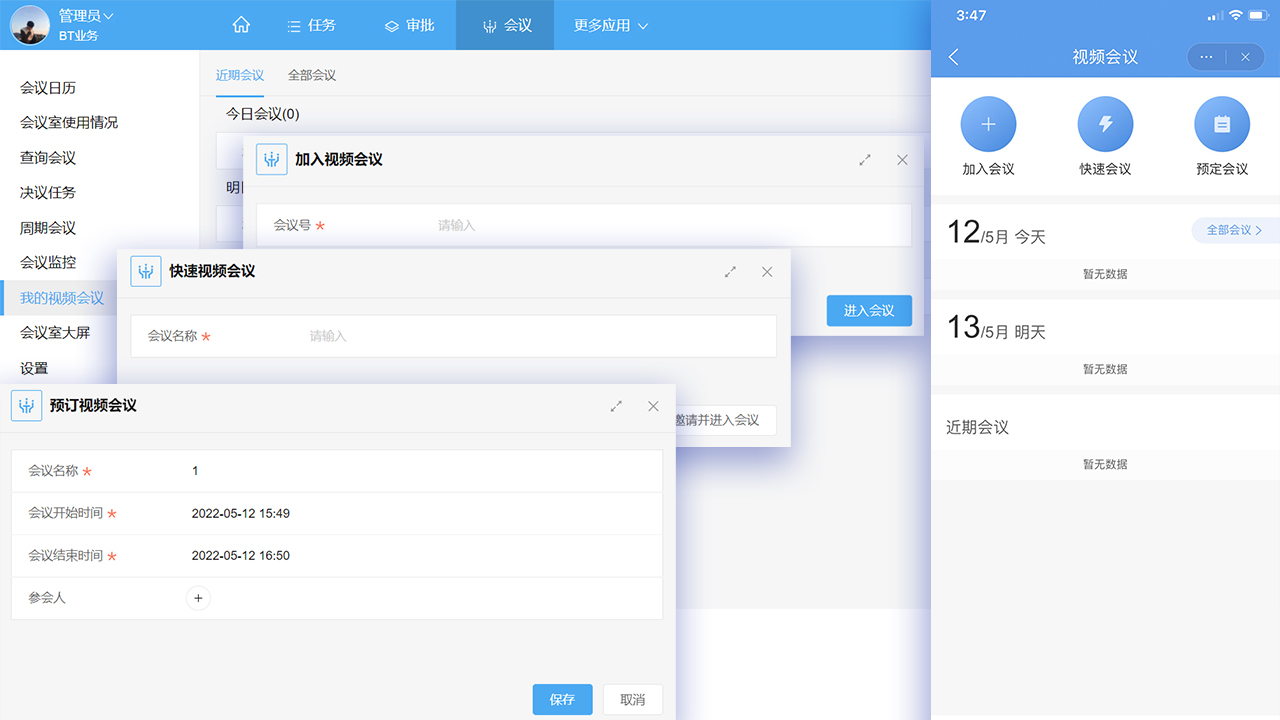The width and height of the screenshot is (1280, 720).
Task: Click the 会议号 input field
Action: 584,225
